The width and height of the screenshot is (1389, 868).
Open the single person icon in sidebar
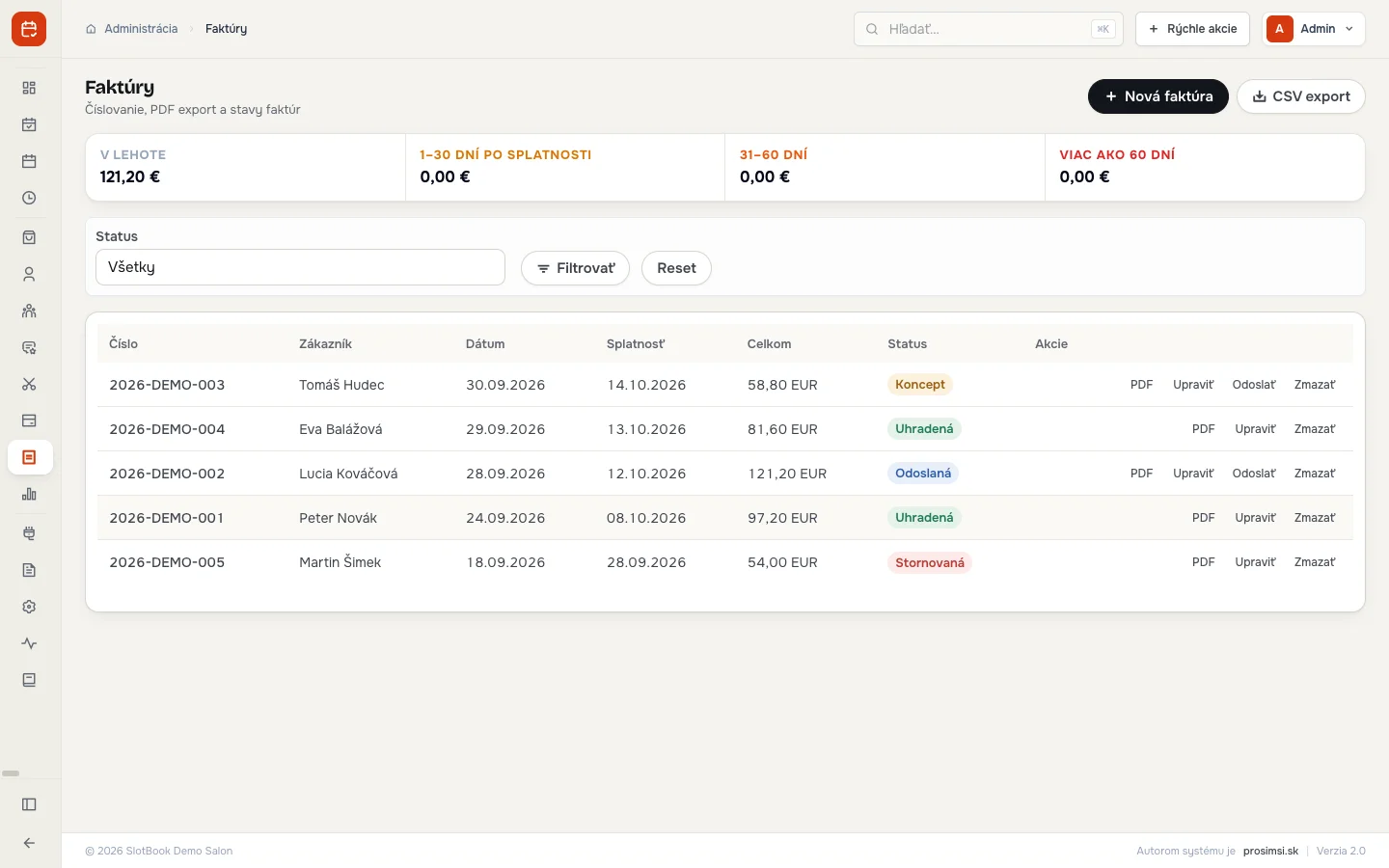coord(29,274)
